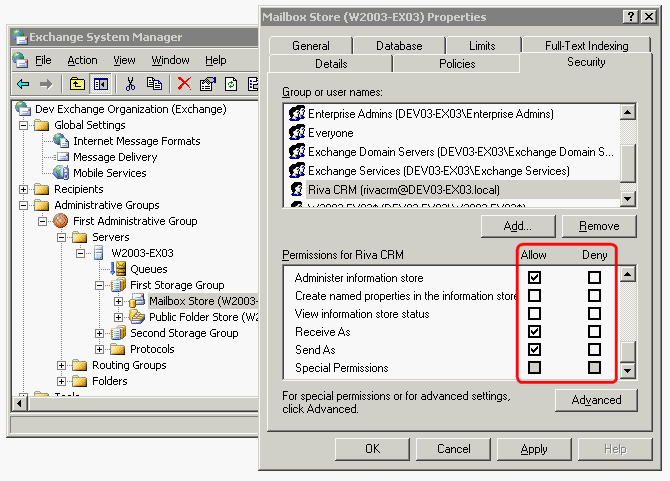
Task: Check Deny for View information store status
Action: (x=594, y=314)
